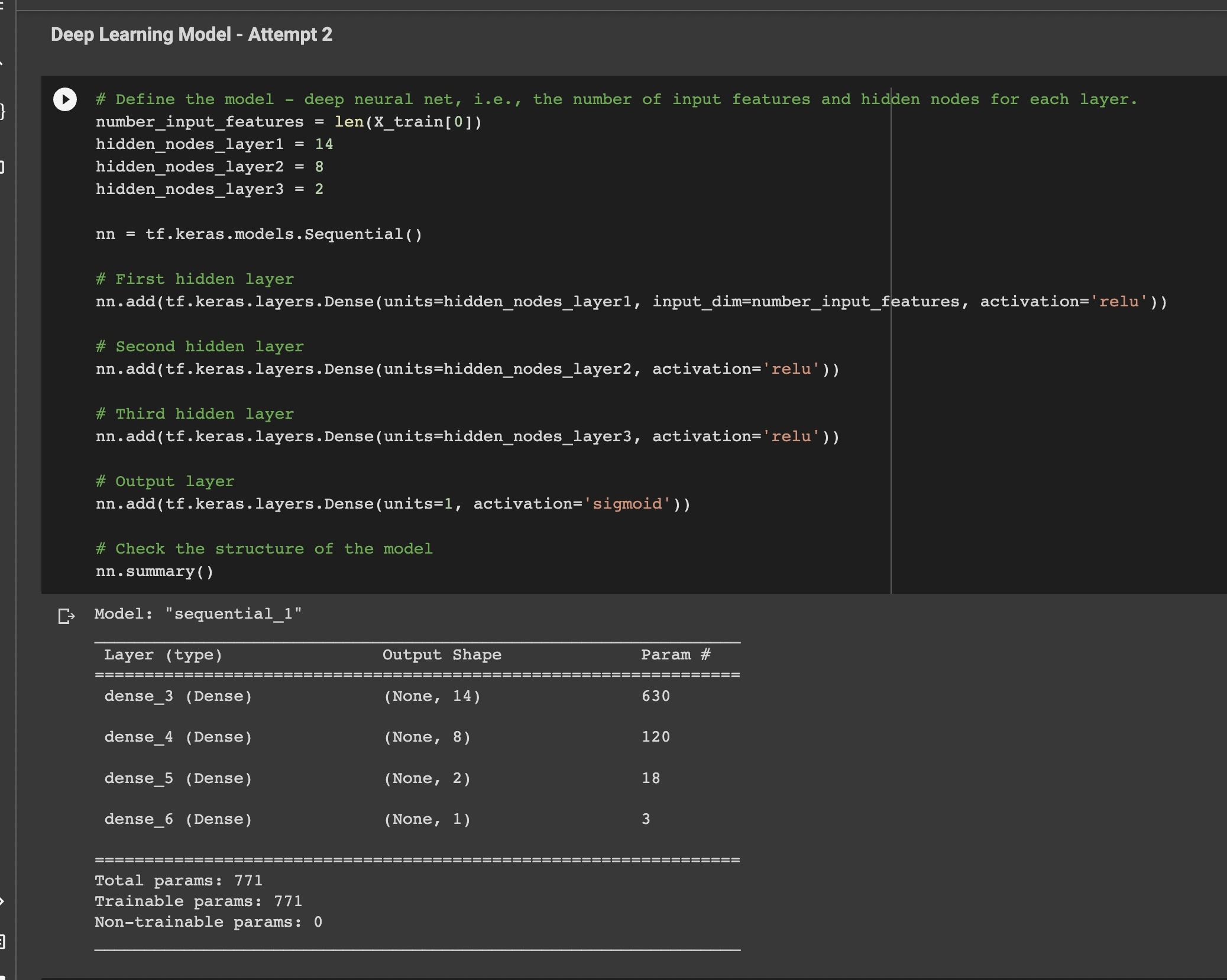Screen dimensions: 1227x980
Task: Click the dense_6 (Dense) row in summary
Action: 177,819
